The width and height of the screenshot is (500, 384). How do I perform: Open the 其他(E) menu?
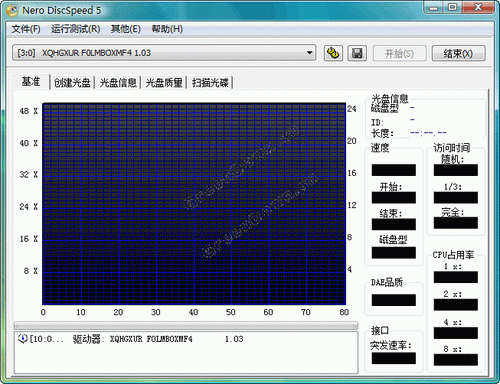[126, 29]
